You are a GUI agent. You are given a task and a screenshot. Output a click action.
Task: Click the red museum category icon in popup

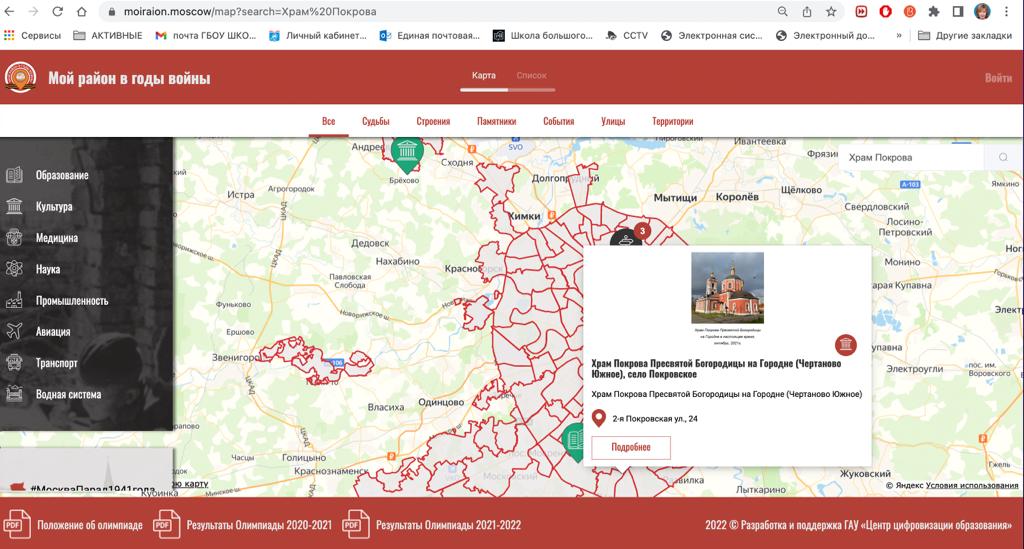click(x=846, y=344)
